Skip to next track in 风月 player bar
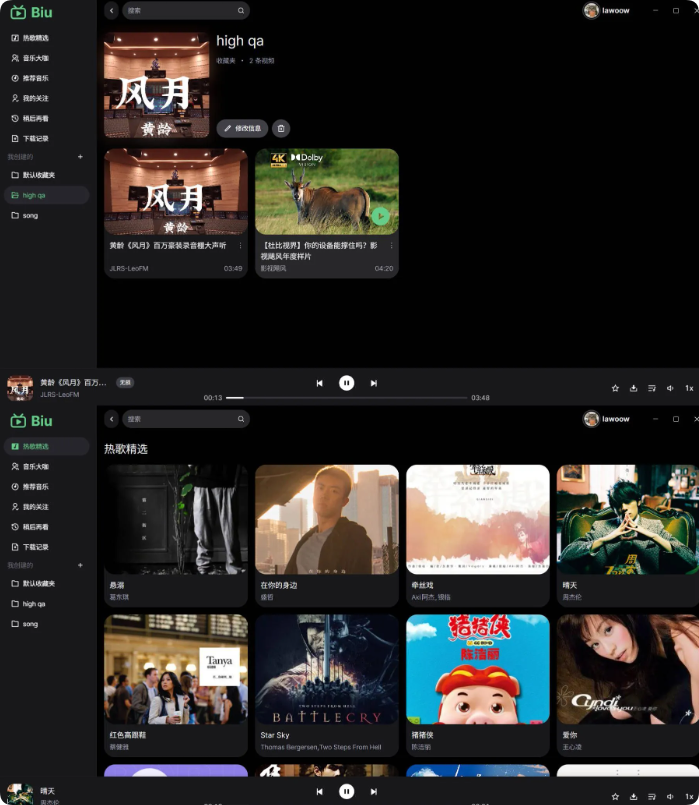This screenshot has width=699, height=805. coord(374,383)
